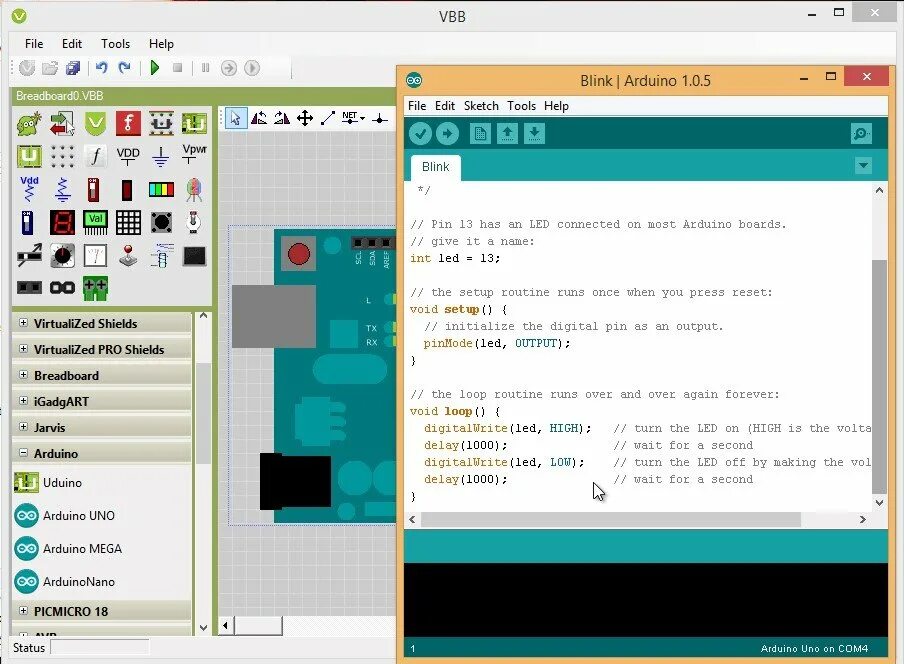
Task: Click the component list scroll down arrow
Action: click(x=203, y=627)
